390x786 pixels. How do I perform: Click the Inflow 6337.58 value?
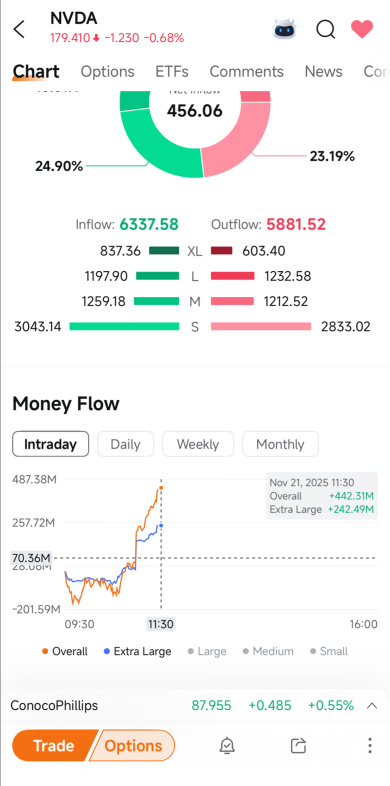pos(149,224)
